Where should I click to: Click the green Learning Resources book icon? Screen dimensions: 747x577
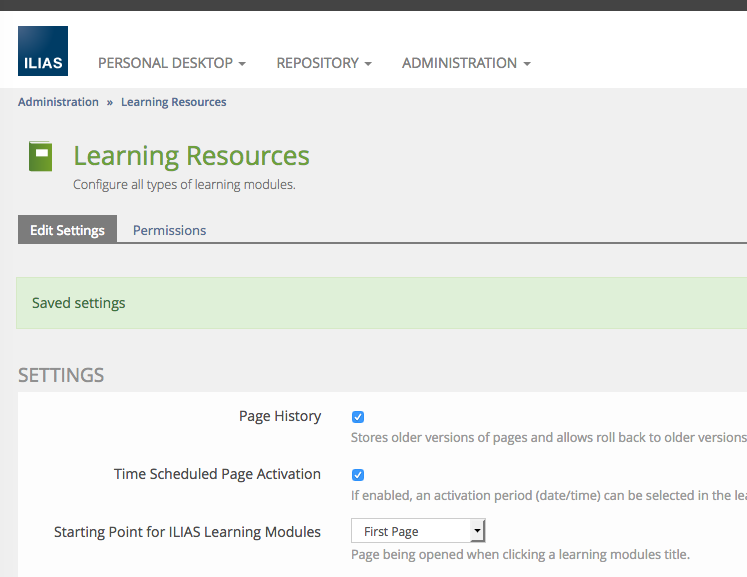point(40,156)
